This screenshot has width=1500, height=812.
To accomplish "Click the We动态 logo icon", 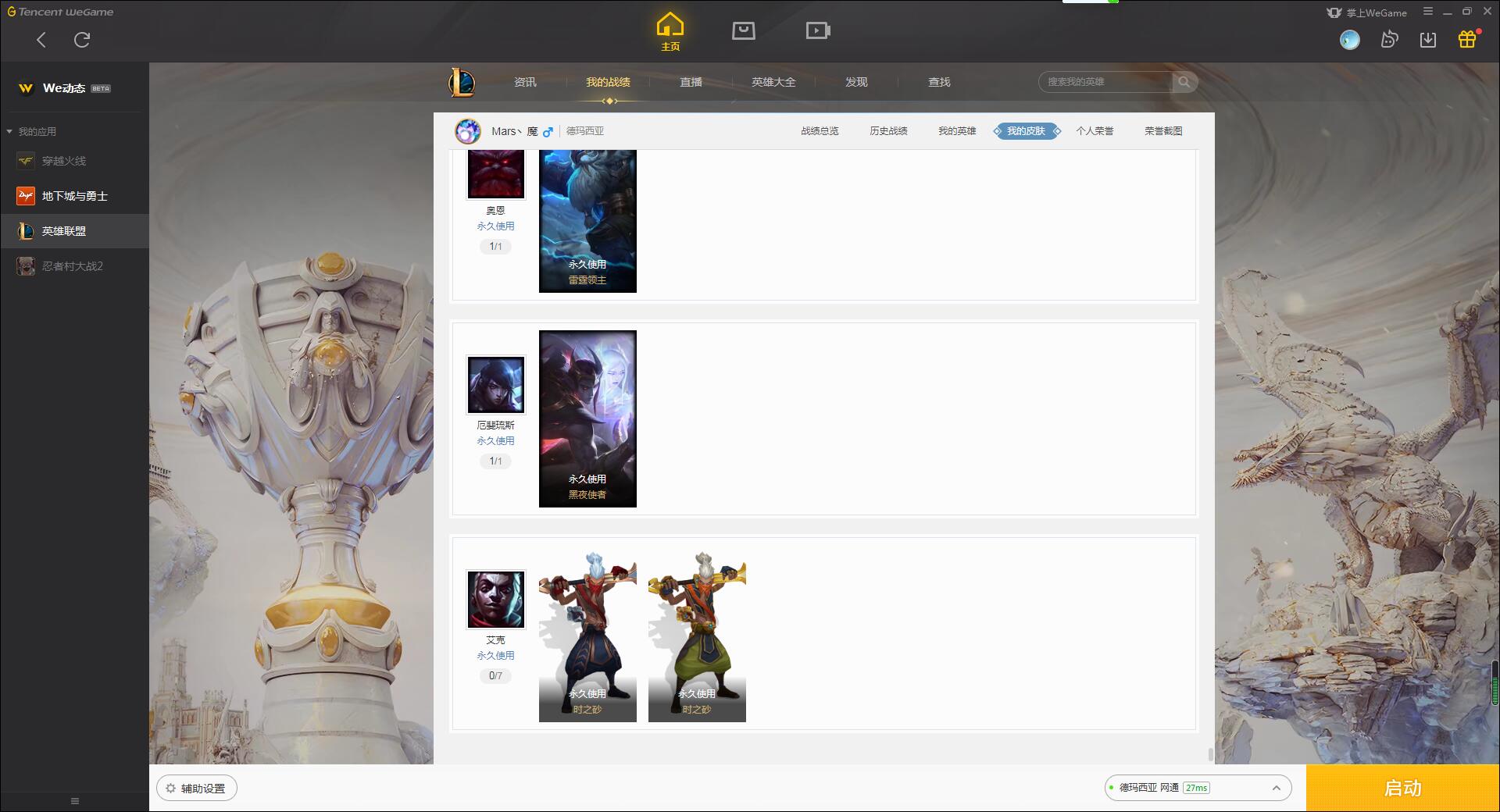I will pos(26,88).
